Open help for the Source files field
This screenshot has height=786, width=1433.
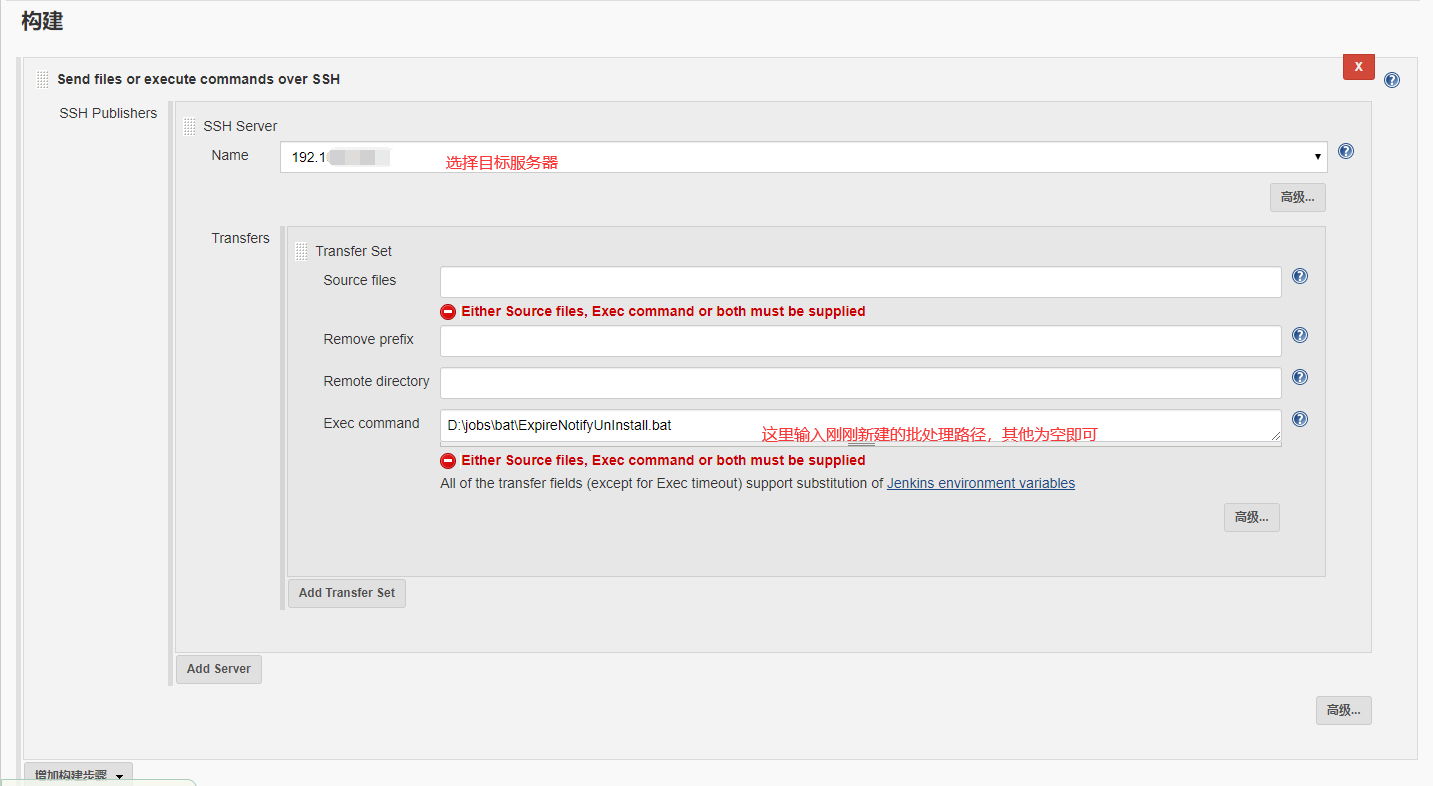click(1299, 276)
